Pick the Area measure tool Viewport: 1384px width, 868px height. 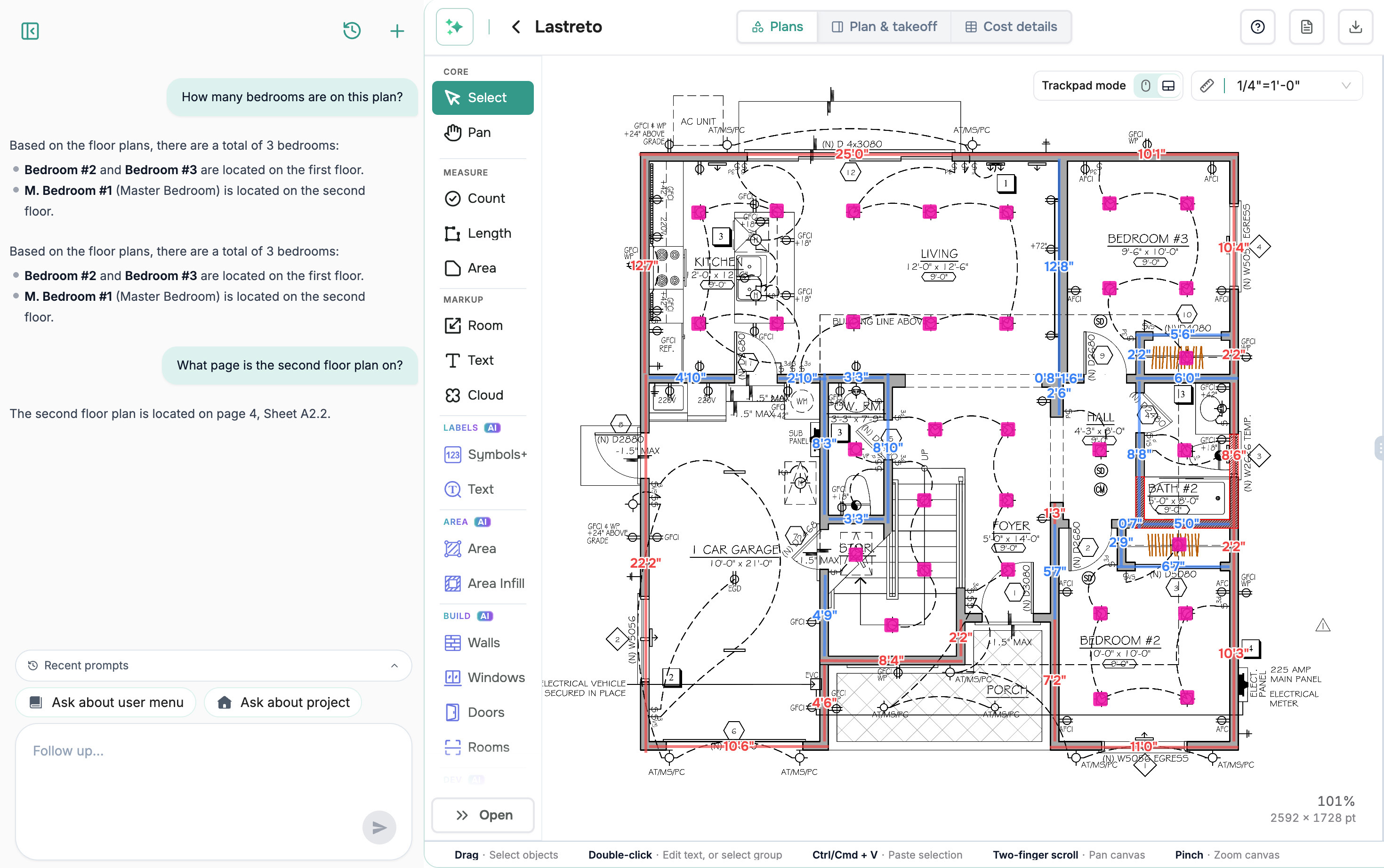coord(483,268)
